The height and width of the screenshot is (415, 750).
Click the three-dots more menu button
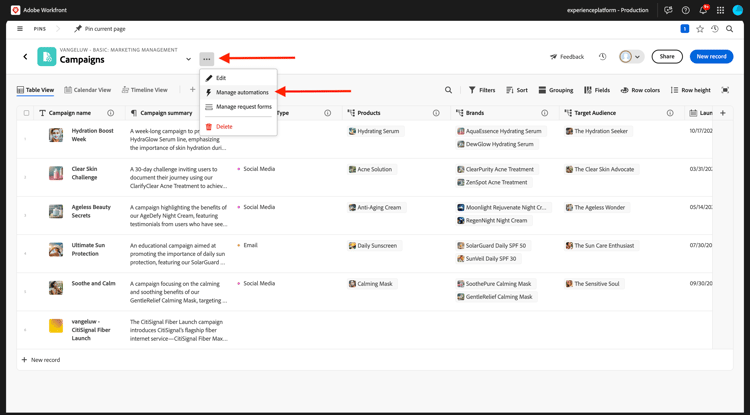click(x=207, y=59)
